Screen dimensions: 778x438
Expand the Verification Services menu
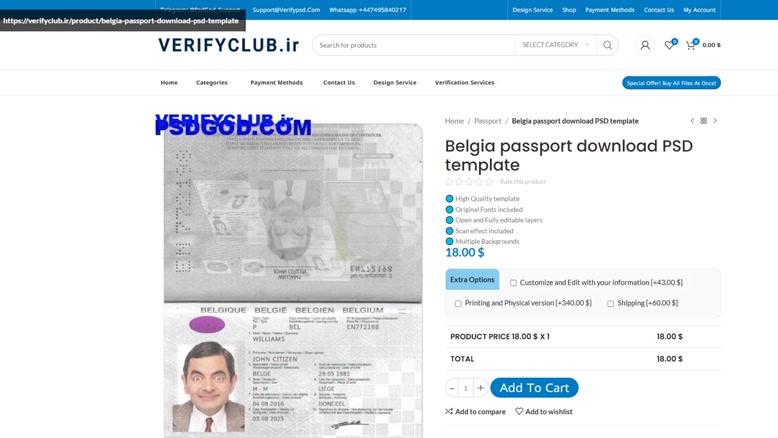tap(465, 82)
